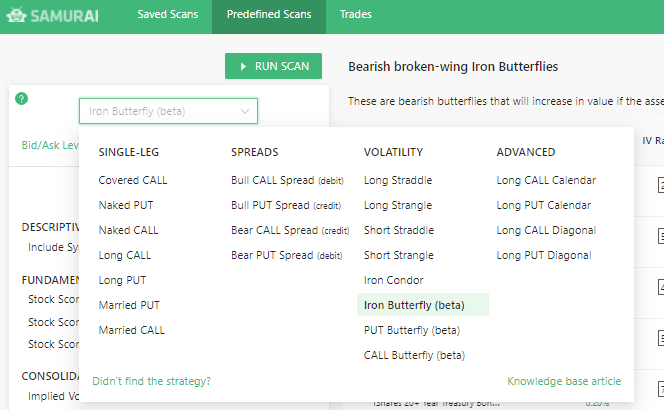Choose Long Straddle strategy

coord(398,180)
